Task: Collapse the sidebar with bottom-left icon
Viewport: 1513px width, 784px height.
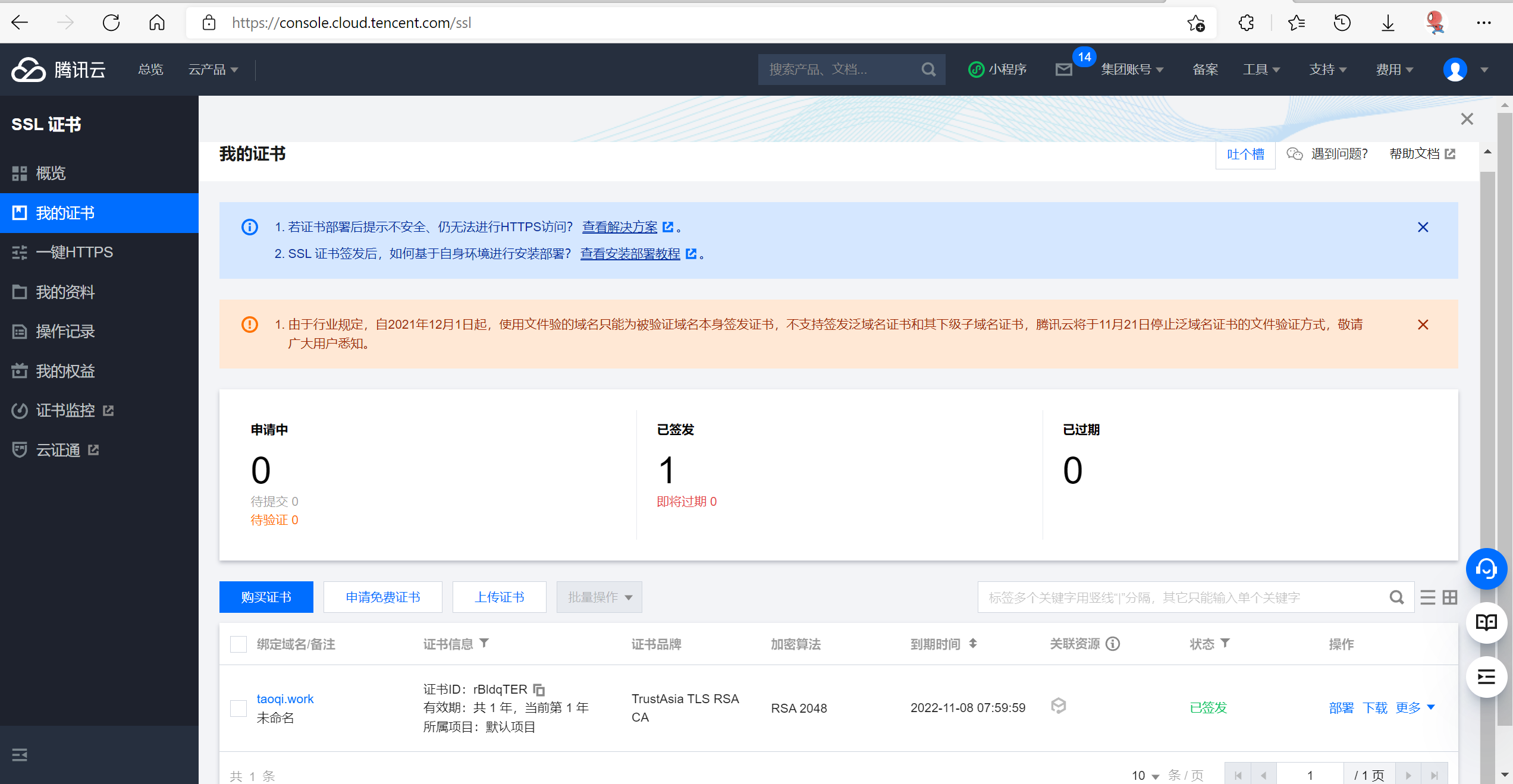Action: (20, 754)
